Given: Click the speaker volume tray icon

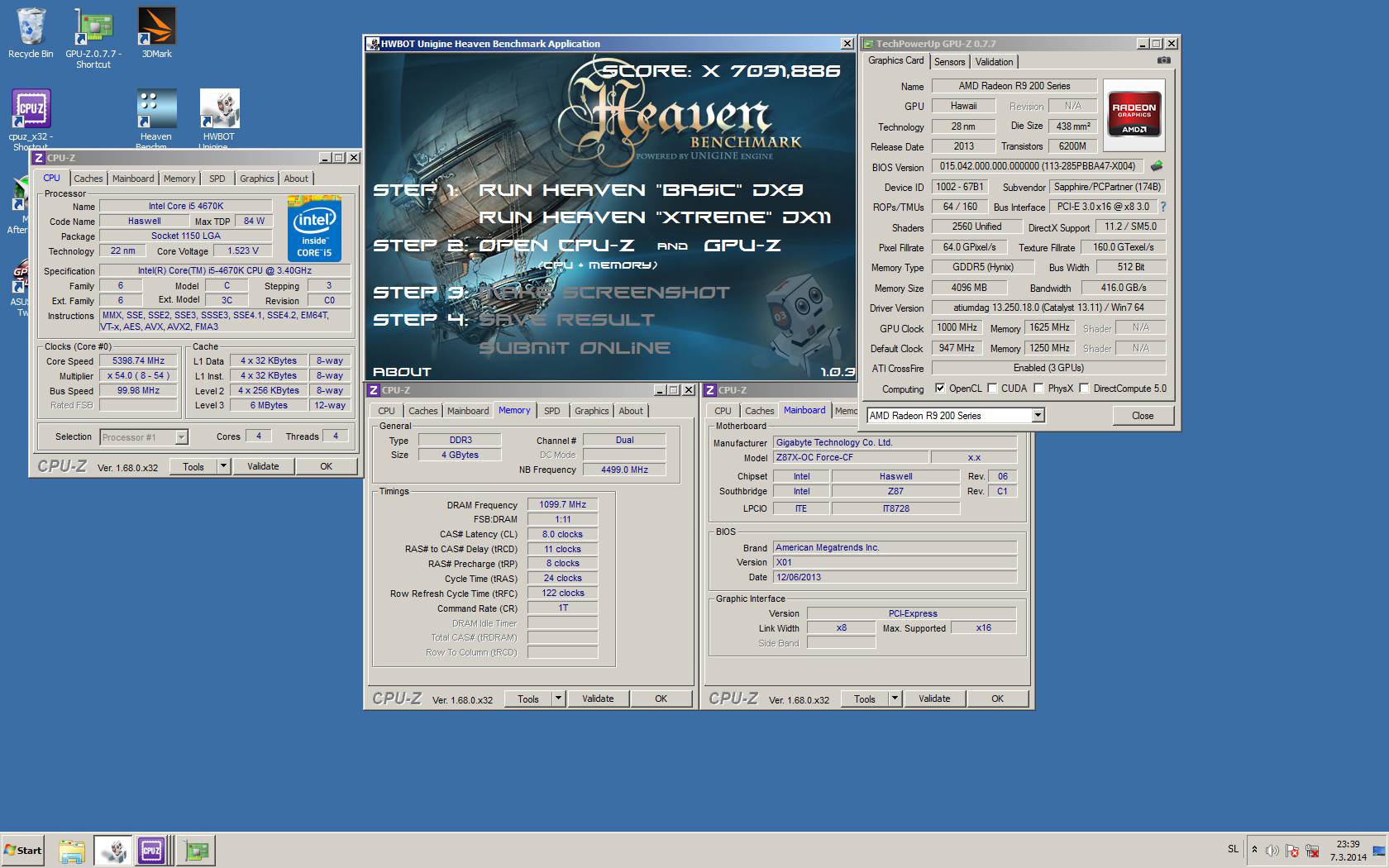Looking at the screenshot, I should (1272, 850).
